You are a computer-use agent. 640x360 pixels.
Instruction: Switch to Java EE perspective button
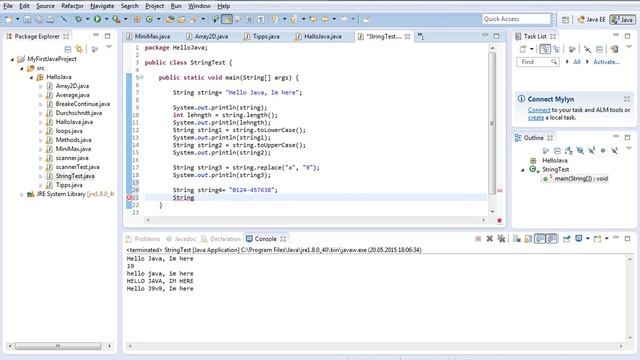(x=591, y=20)
